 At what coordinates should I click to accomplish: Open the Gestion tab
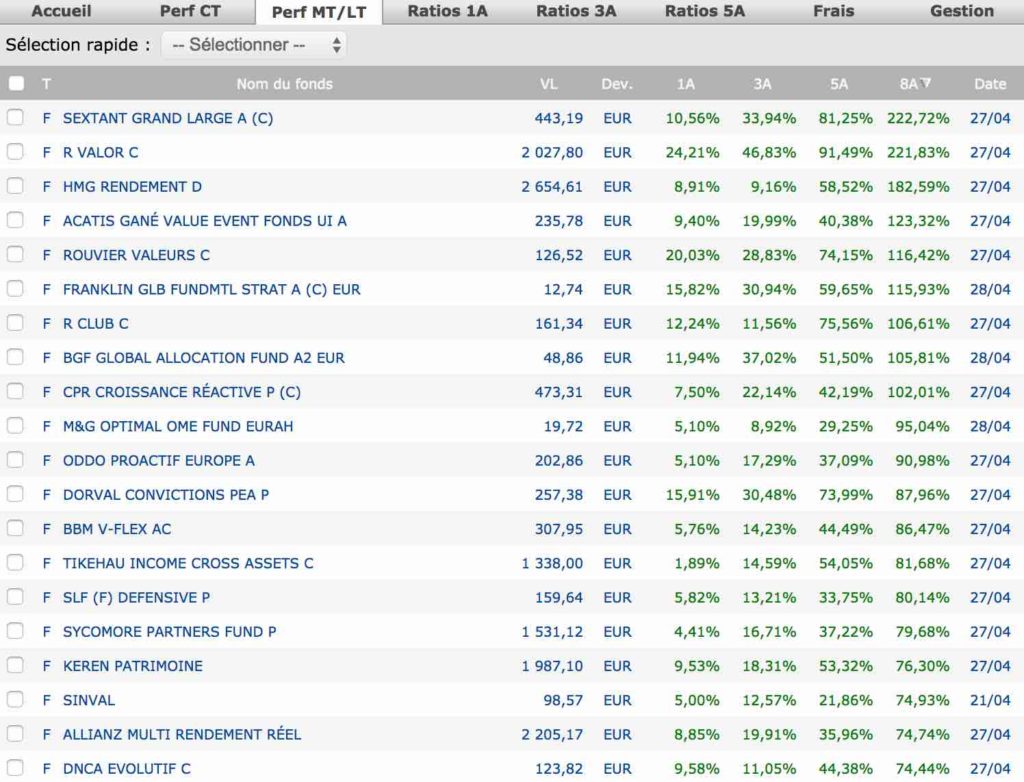tap(962, 11)
